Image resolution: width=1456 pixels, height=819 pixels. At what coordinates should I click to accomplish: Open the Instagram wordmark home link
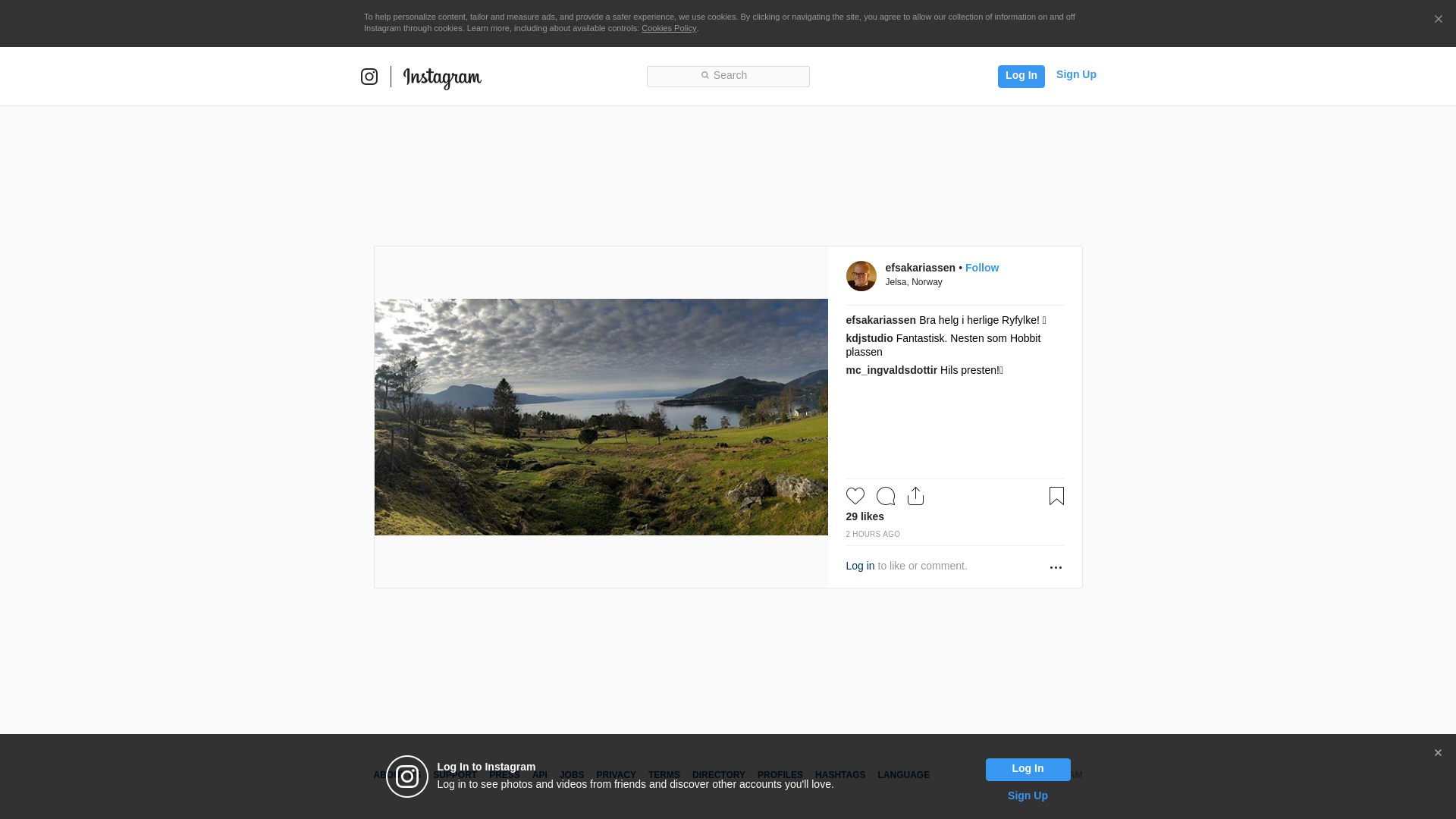click(442, 77)
